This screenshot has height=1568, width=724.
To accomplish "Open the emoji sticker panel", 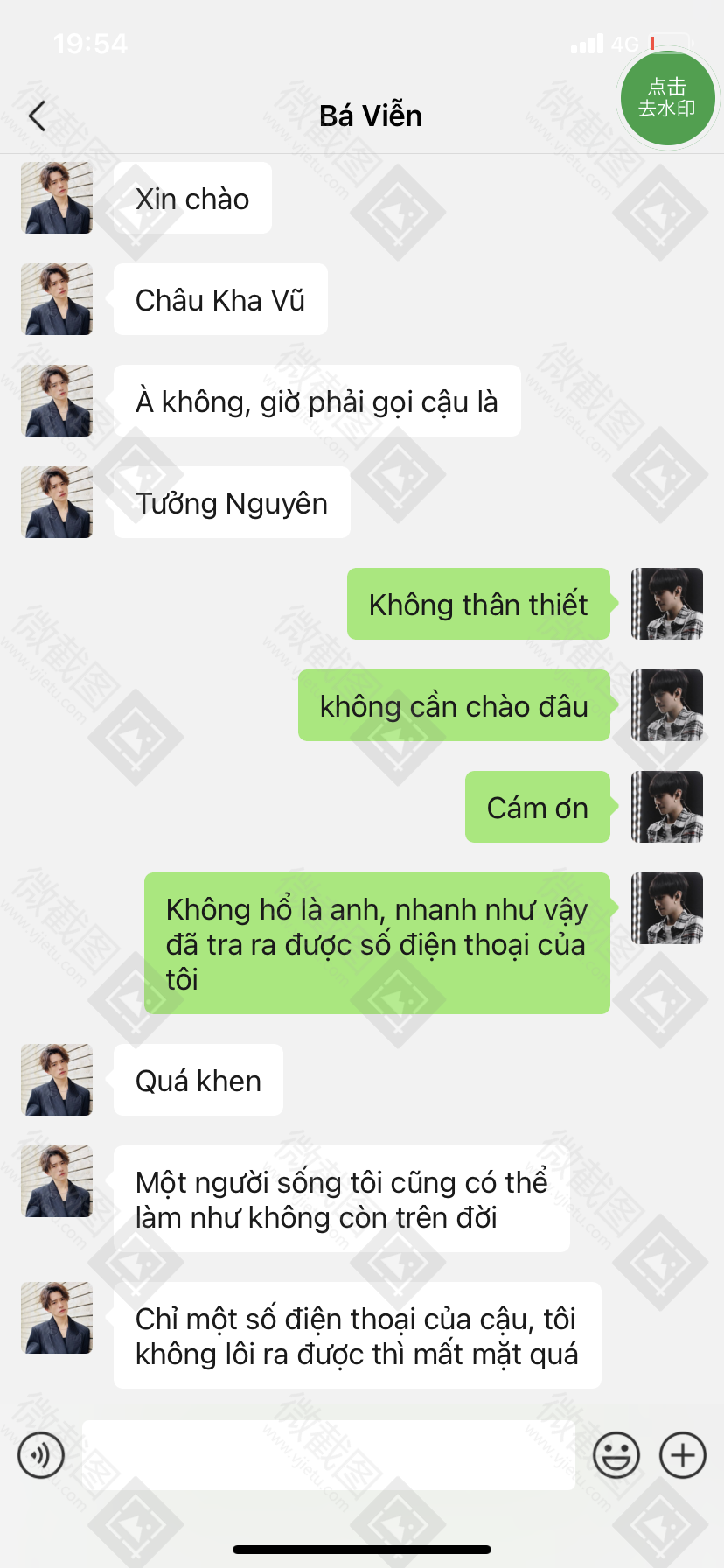I will pos(616,1455).
